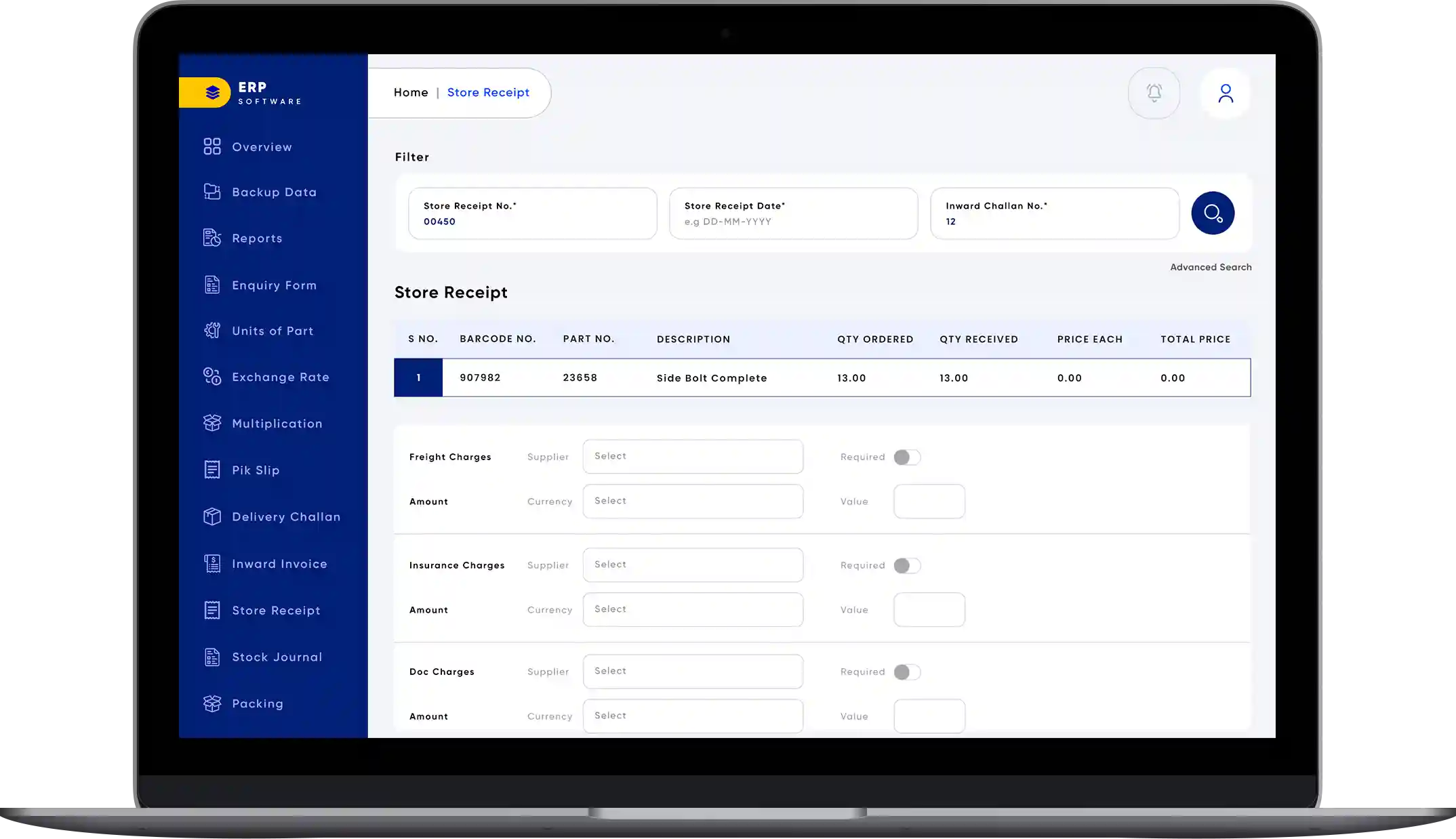Click the BARCODE NO. column header
The width and height of the screenshot is (1456, 839).
[x=498, y=339]
